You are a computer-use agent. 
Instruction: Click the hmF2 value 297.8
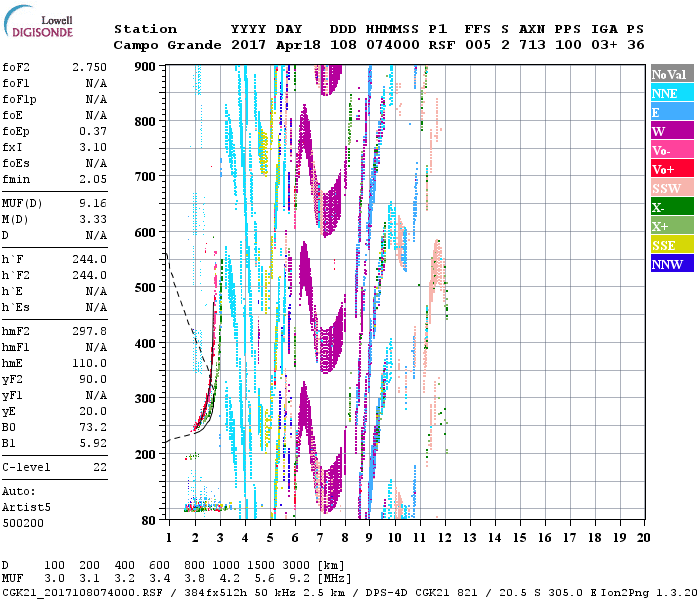pyautogui.click(x=89, y=331)
